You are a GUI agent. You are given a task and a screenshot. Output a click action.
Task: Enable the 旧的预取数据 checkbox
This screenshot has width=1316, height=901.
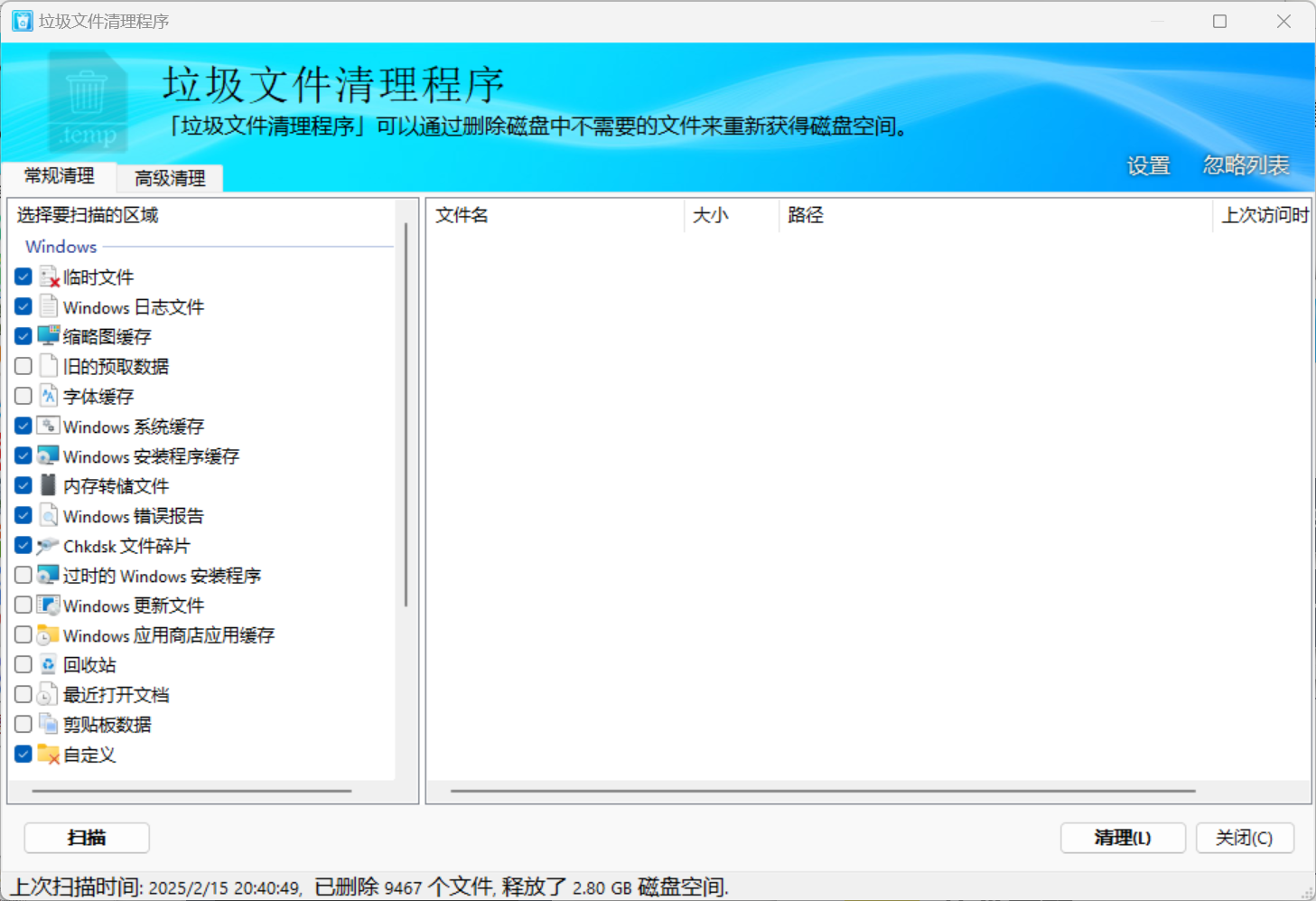tap(23, 366)
